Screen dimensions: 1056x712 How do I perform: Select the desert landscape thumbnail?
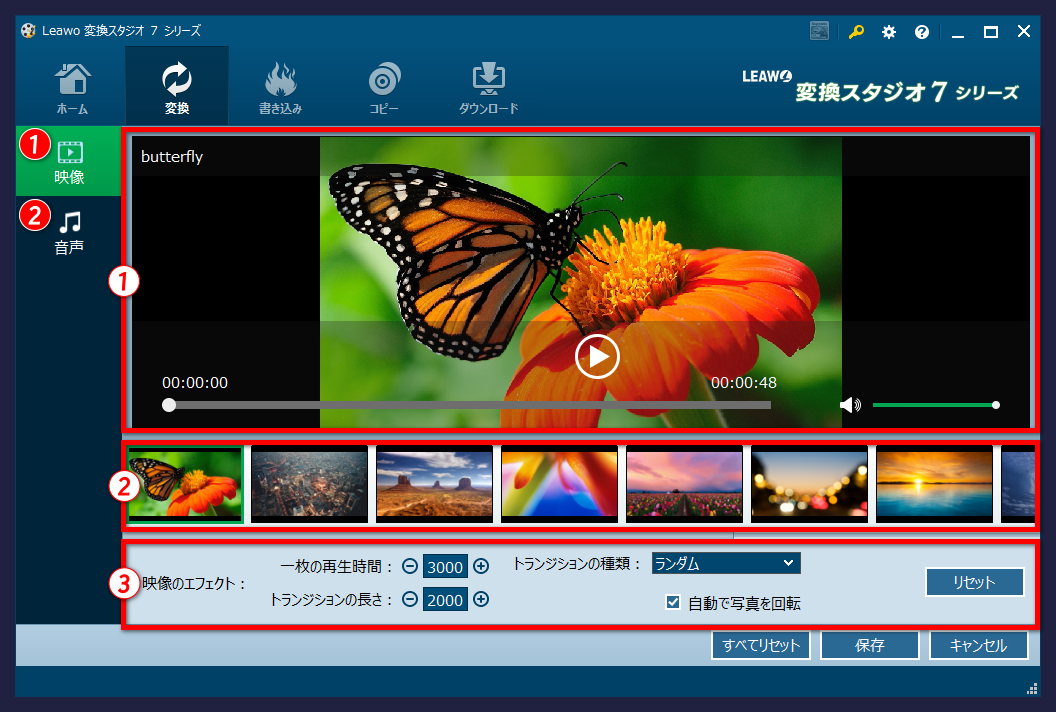tap(434, 483)
